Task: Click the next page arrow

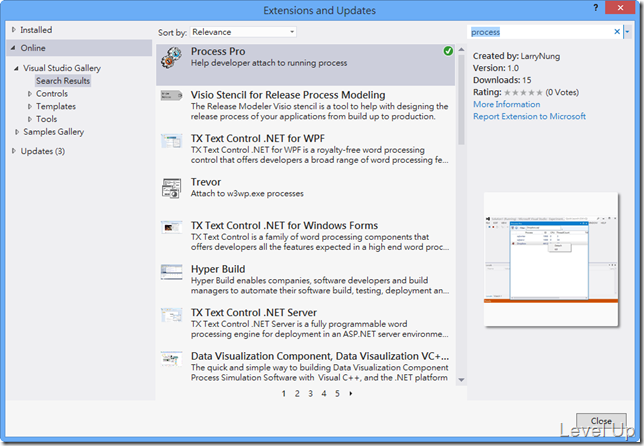Action: point(350,393)
